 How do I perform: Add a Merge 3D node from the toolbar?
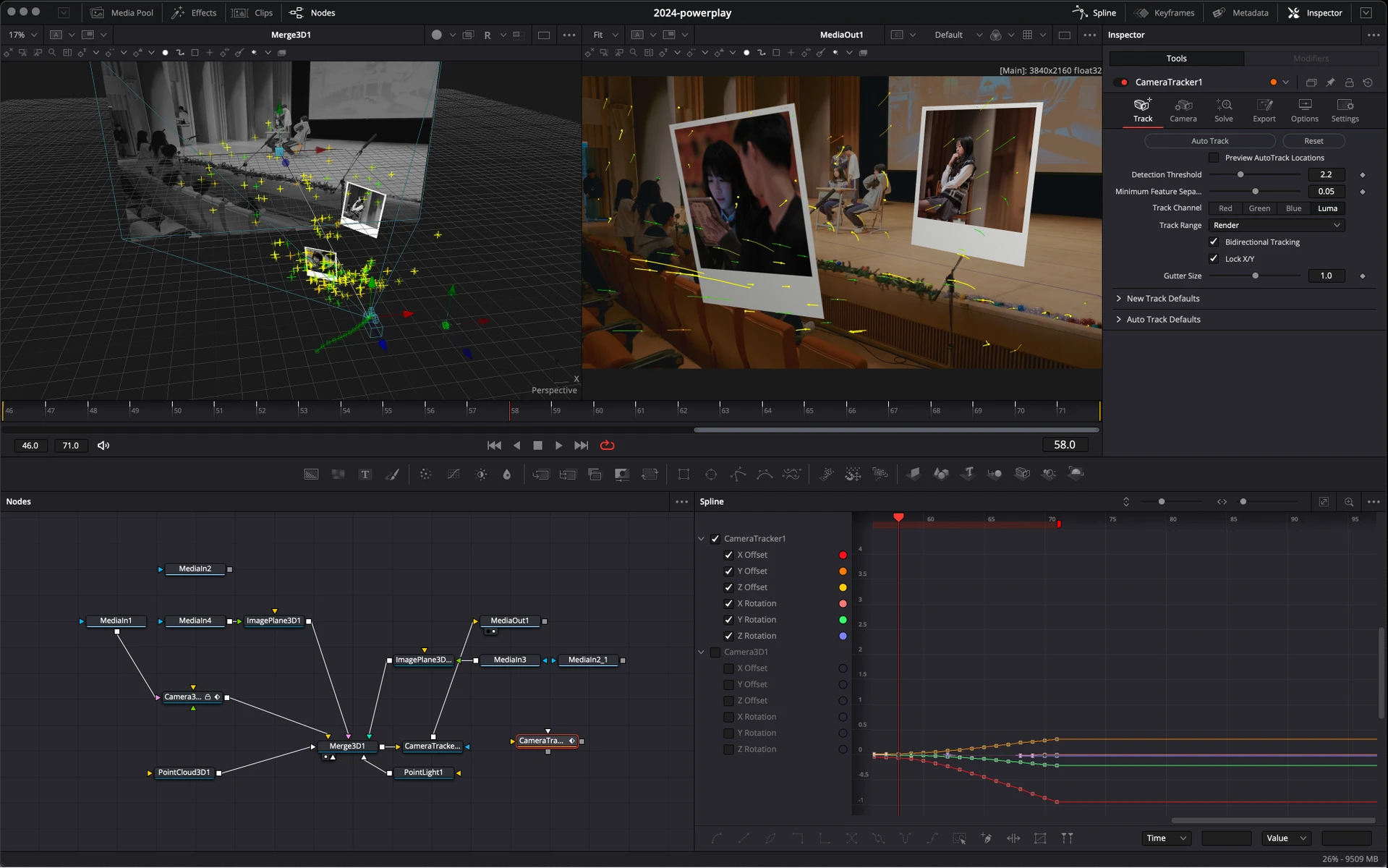click(995, 474)
